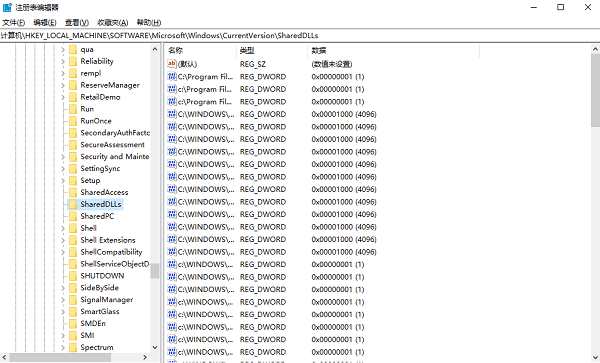This screenshot has width=600, height=363.
Task: Open the 文件(F) menu
Action: [13, 23]
